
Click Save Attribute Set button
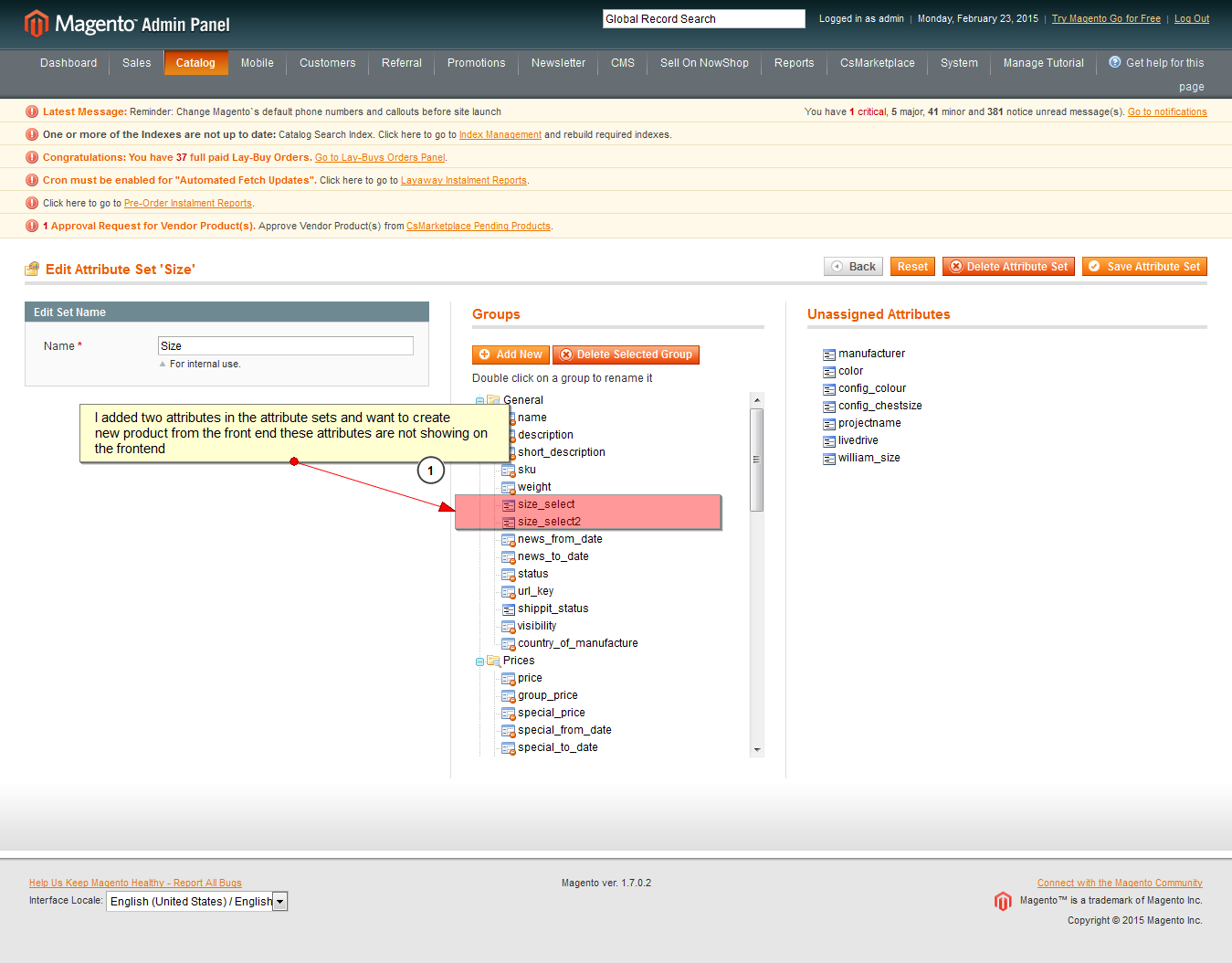point(1143,267)
